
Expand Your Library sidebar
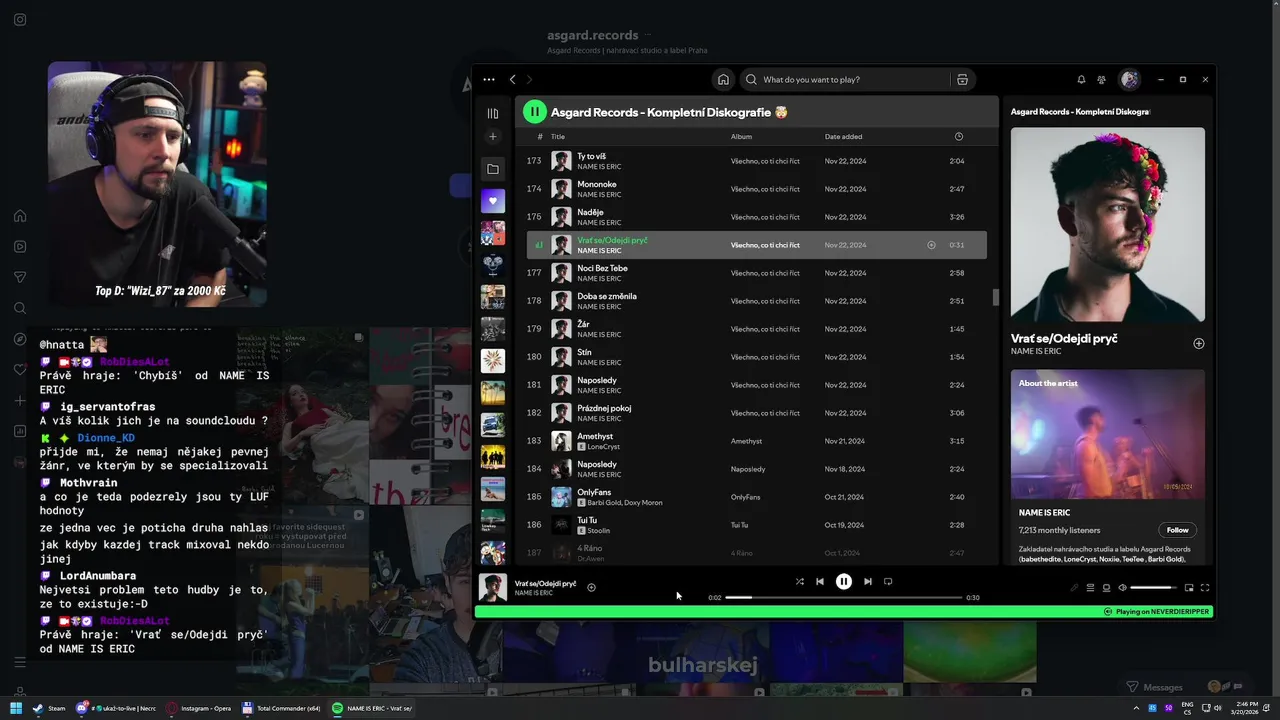click(492, 113)
